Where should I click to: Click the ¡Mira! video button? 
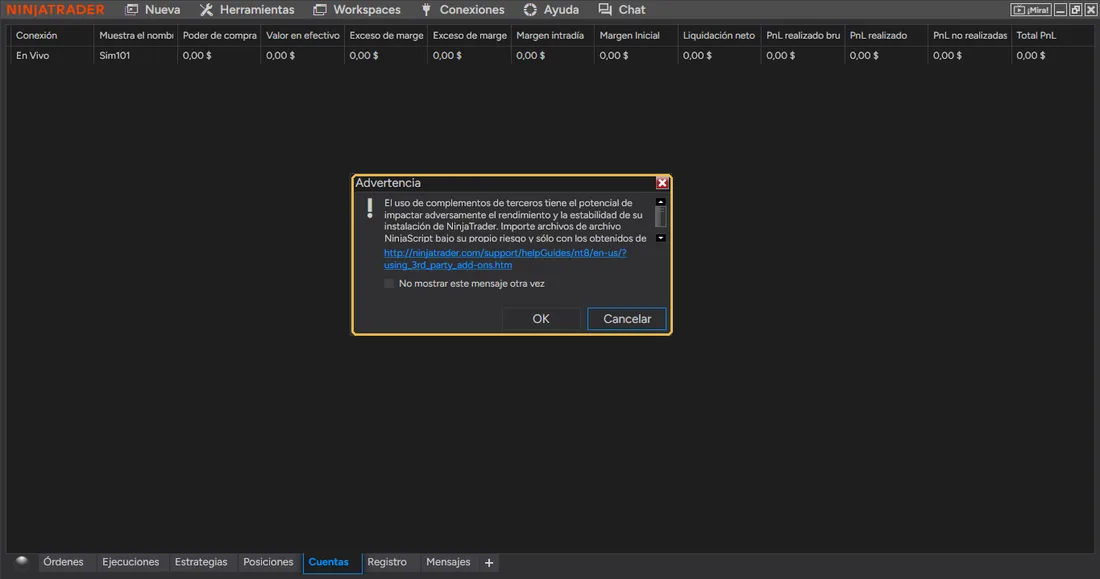[1031, 10]
